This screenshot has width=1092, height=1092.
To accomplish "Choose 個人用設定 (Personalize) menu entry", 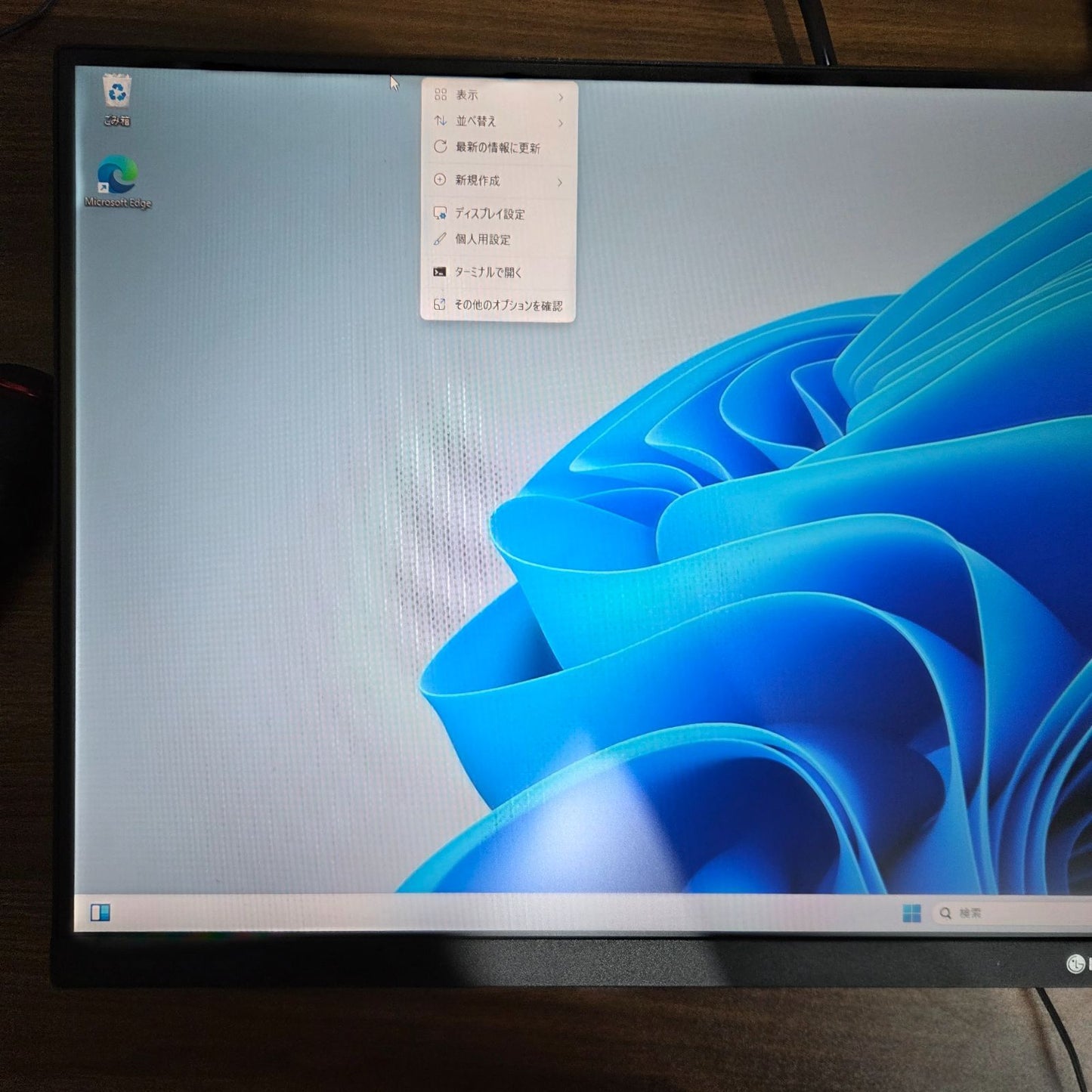I will [x=498, y=240].
